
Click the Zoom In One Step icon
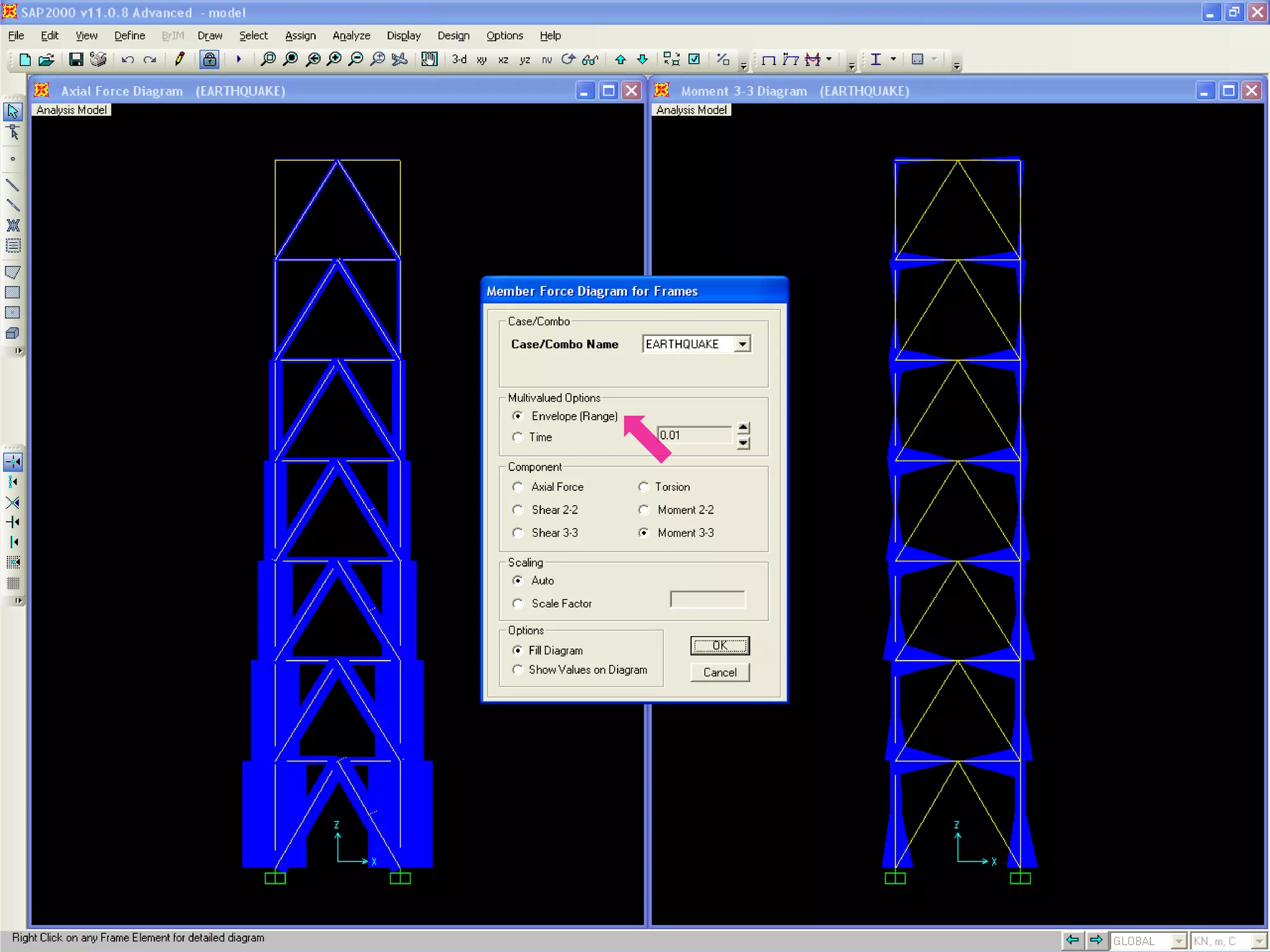click(x=334, y=59)
